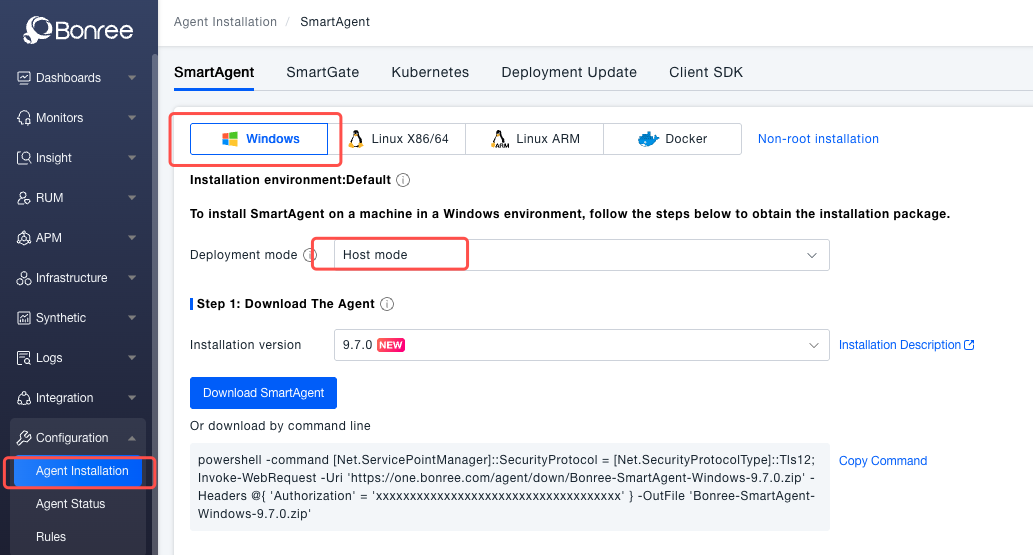
Task: Click the Copy Command link
Action: click(882, 461)
